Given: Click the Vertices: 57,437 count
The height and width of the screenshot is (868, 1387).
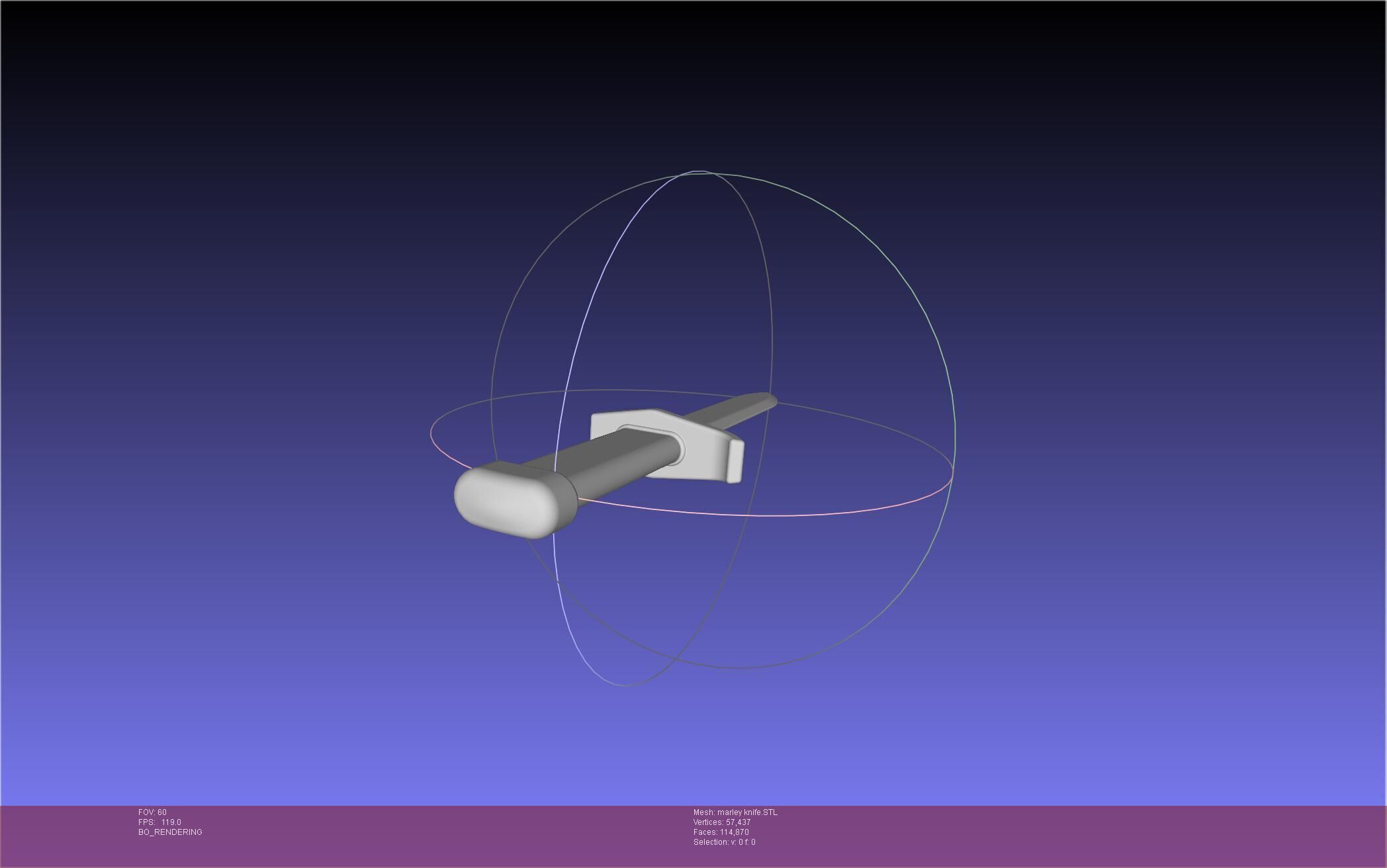Looking at the screenshot, I should 721,822.
